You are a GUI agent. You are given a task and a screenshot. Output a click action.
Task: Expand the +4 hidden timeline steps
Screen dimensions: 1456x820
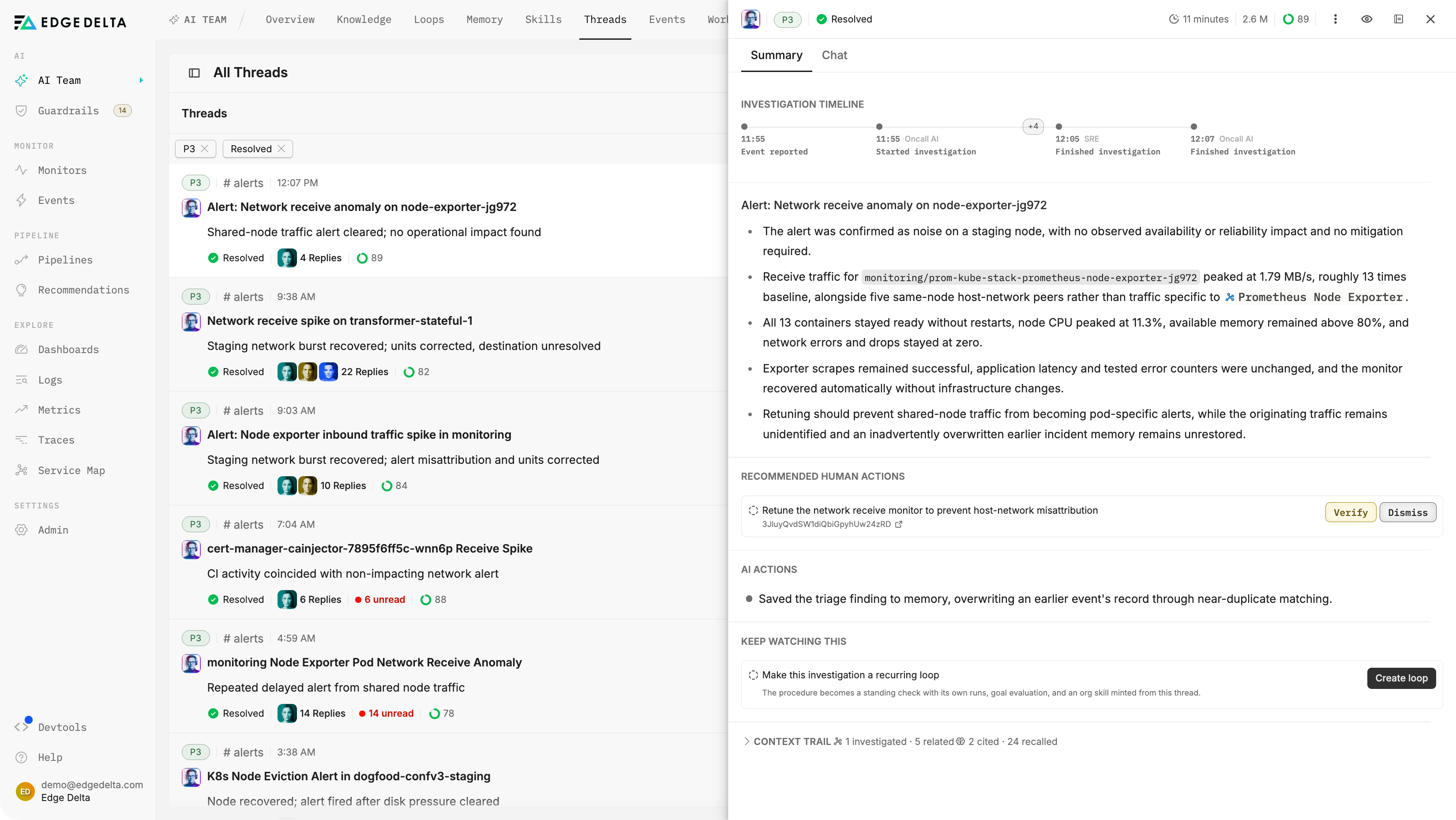[1032, 126]
